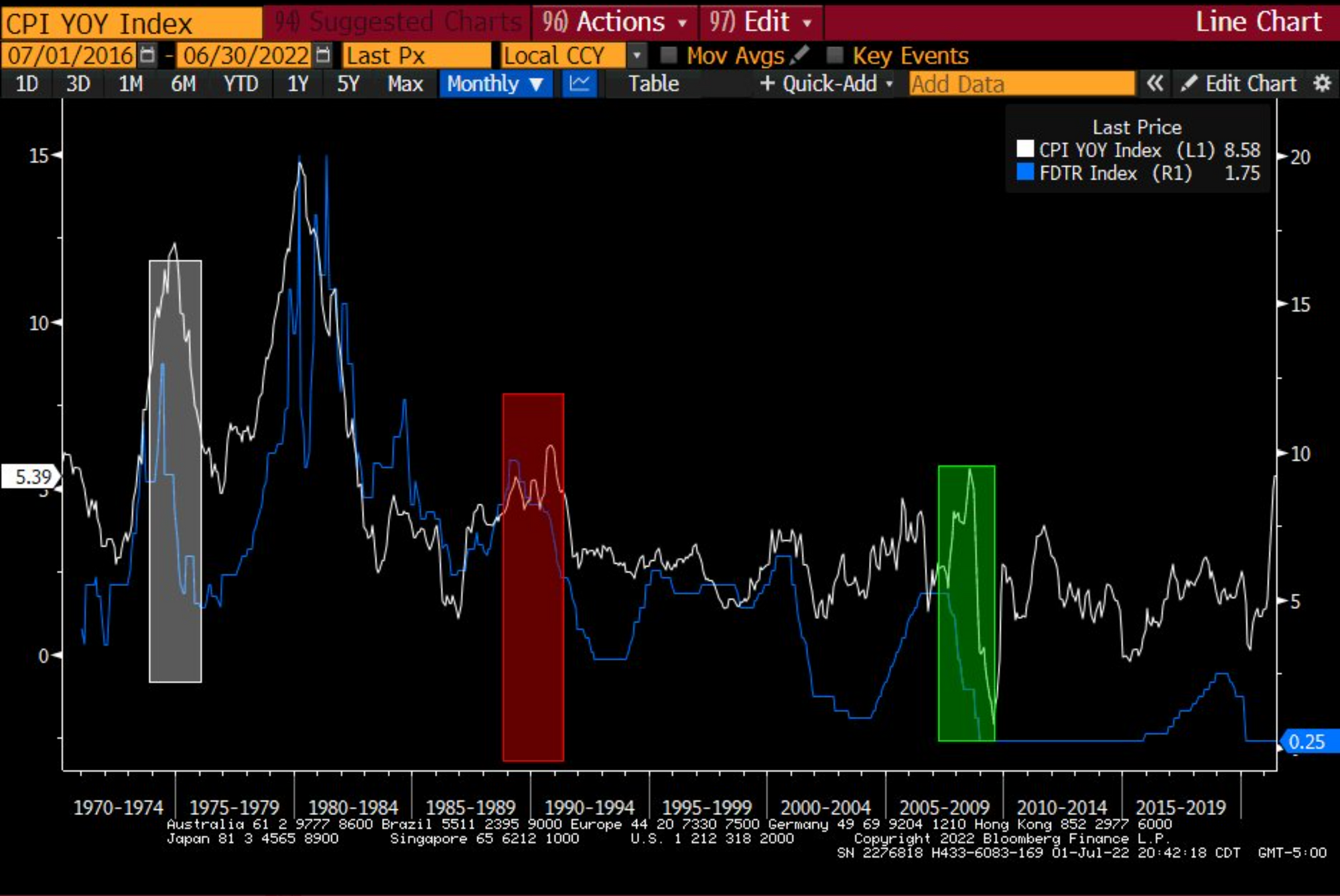Click the blue FDTR Index legend swatch

point(1025,172)
